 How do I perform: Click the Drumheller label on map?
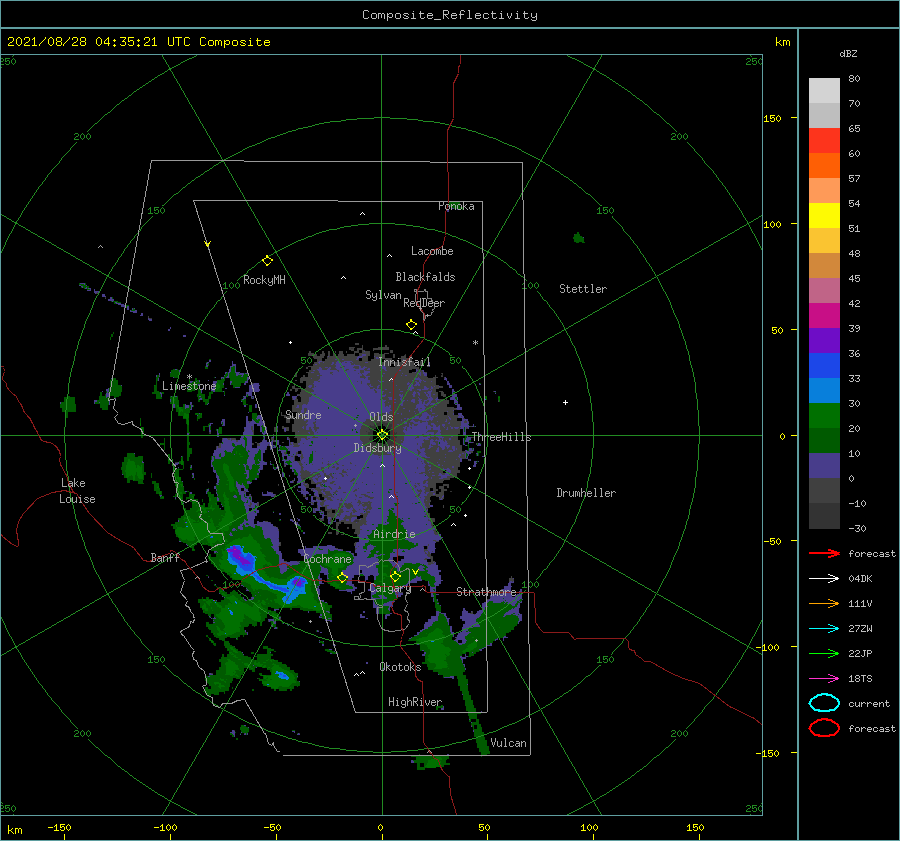(x=586, y=493)
